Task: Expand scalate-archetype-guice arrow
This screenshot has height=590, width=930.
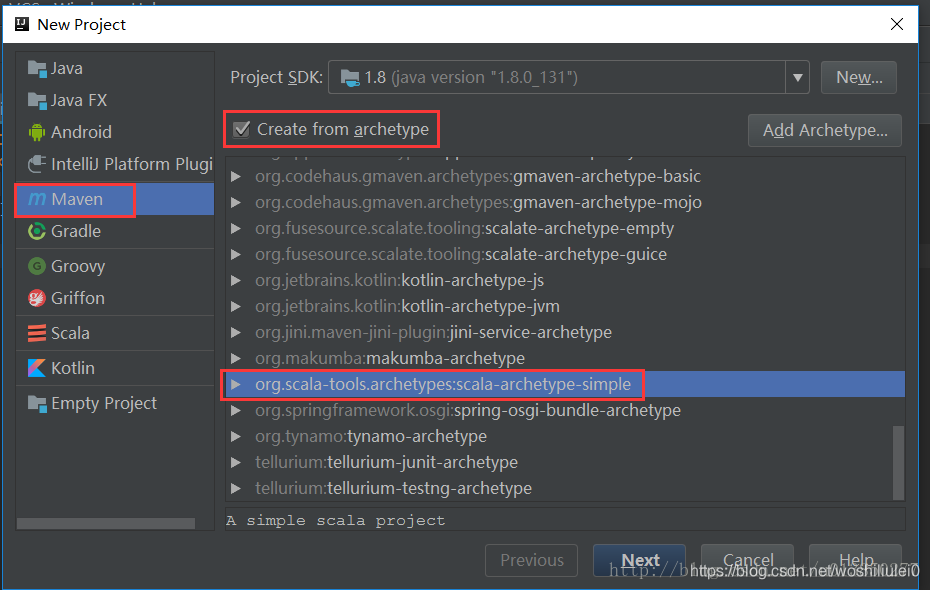Action: [235, 254]
